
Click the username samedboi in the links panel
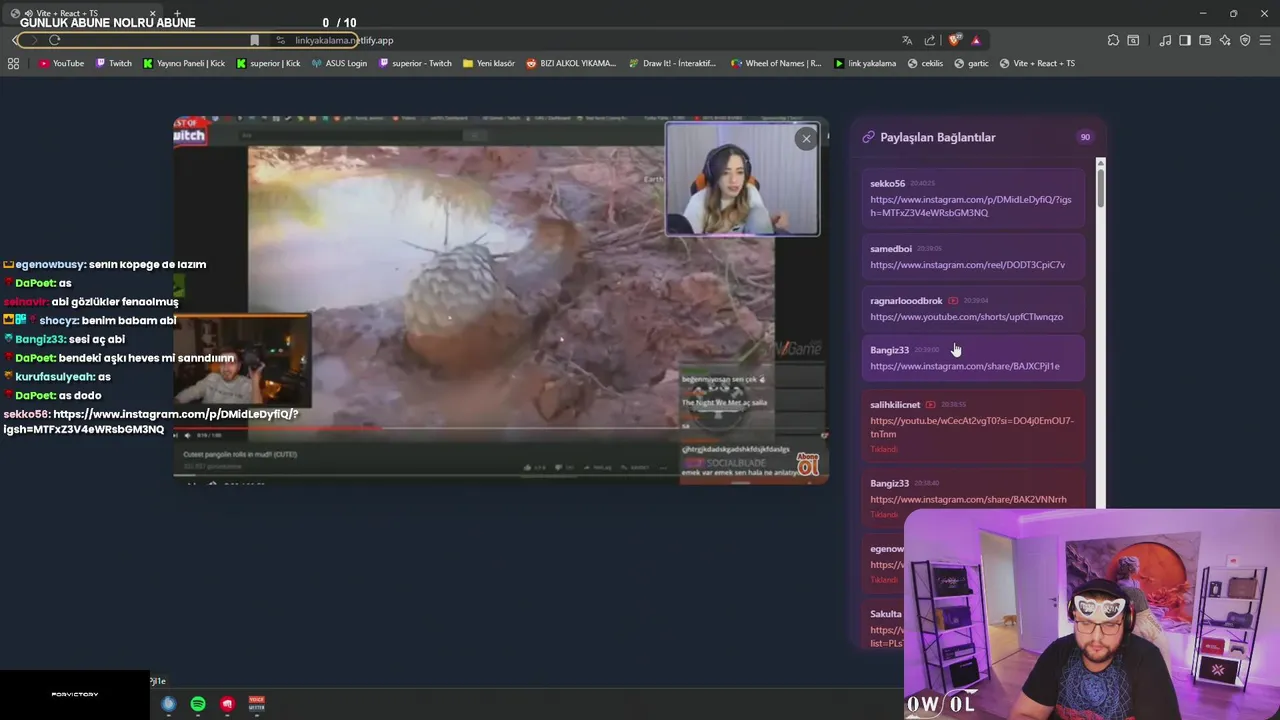tap(891, 249)
